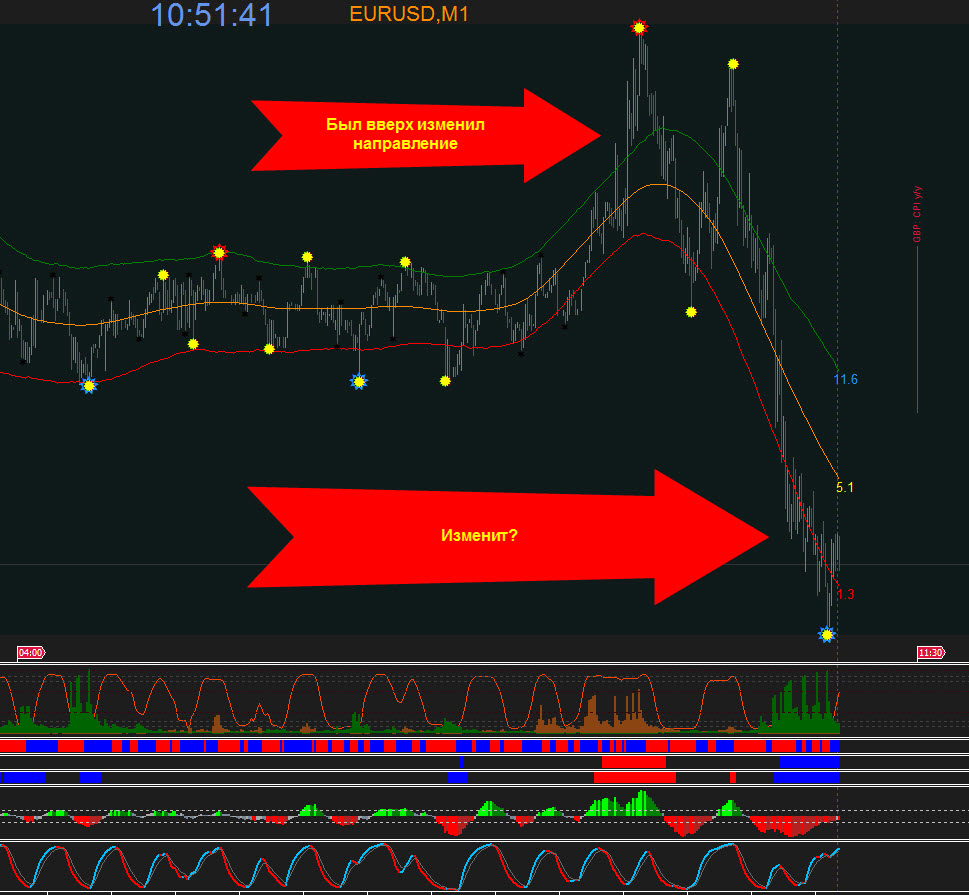Click the 11.6 upper band value
This screenshot has width=969, height=895.
pyautogui.click(x=845, y=380)
